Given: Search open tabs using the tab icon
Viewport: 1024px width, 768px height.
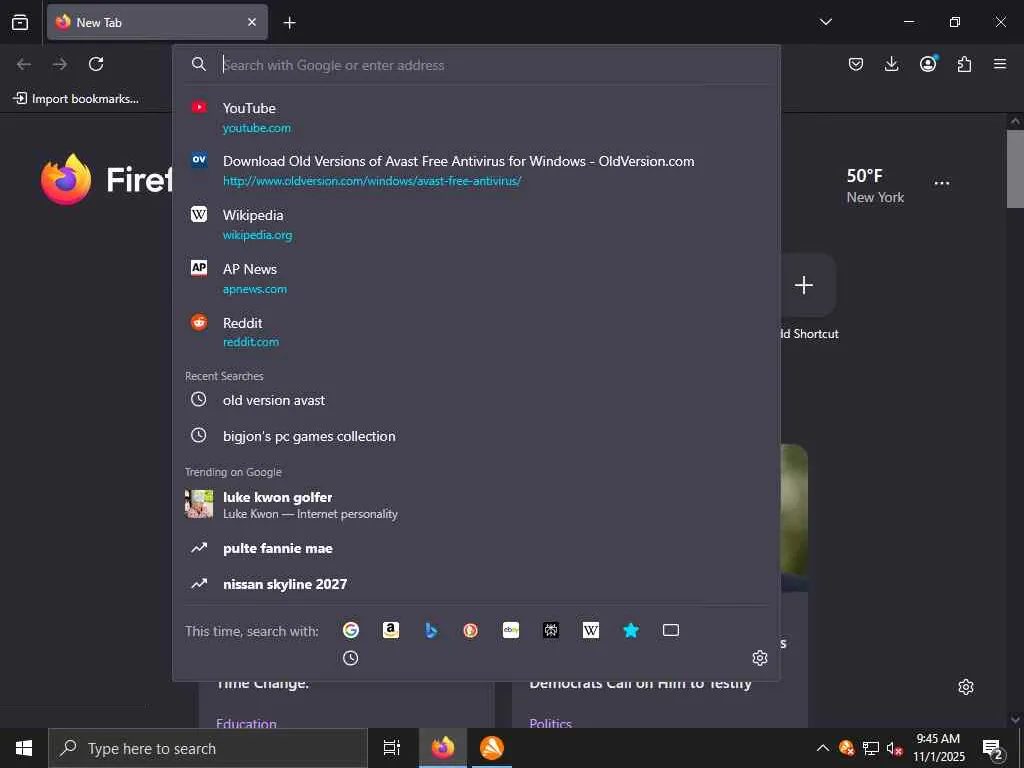Looking at the screenshot, I should point(671,630).
